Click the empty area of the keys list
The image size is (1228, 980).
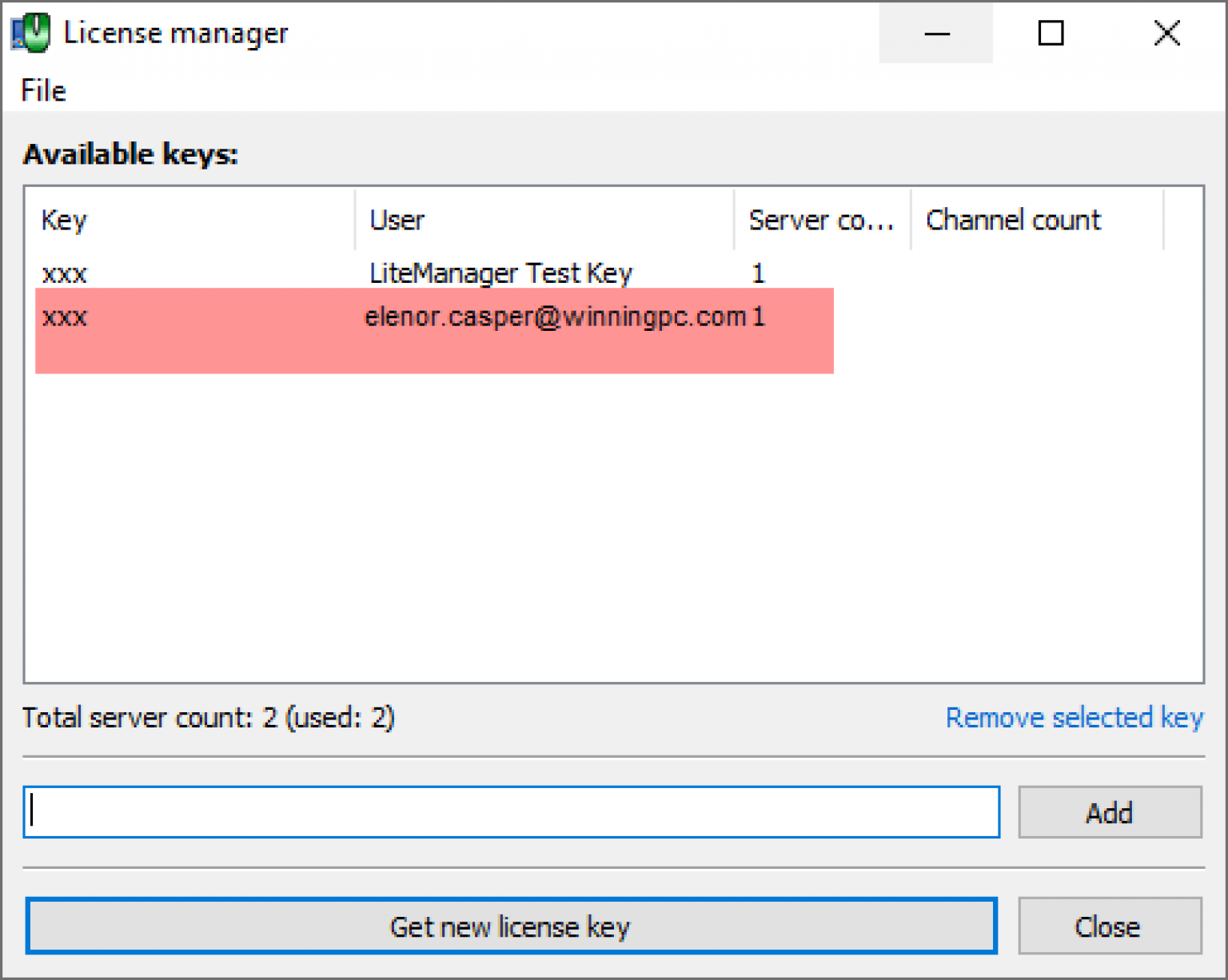click(560, 520)
